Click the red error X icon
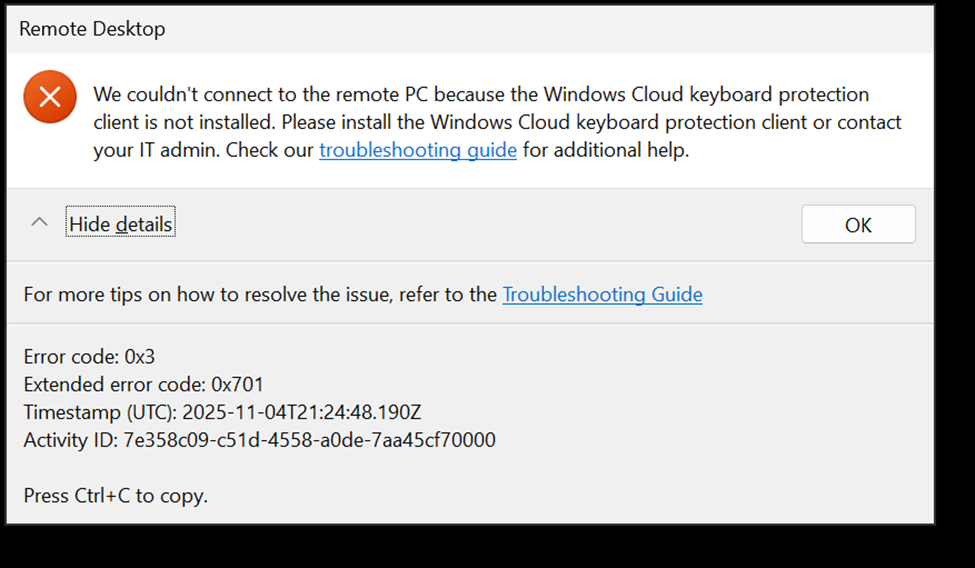This screenshot has height=568, width=975. (50, 97)
